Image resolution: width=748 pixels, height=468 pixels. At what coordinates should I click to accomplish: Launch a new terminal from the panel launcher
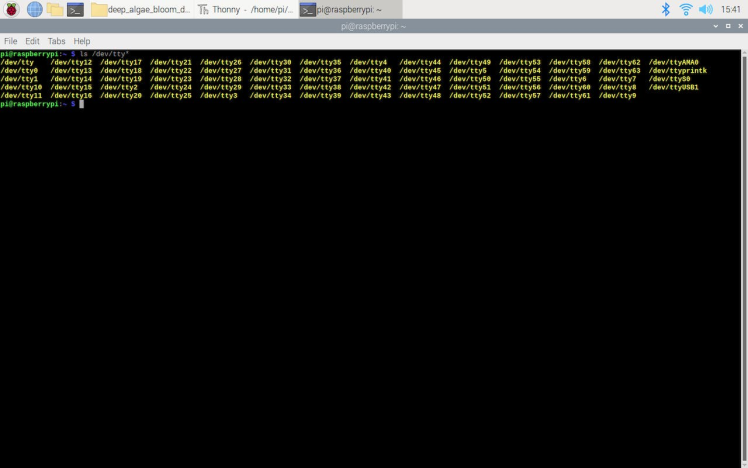tap(75, 9)
